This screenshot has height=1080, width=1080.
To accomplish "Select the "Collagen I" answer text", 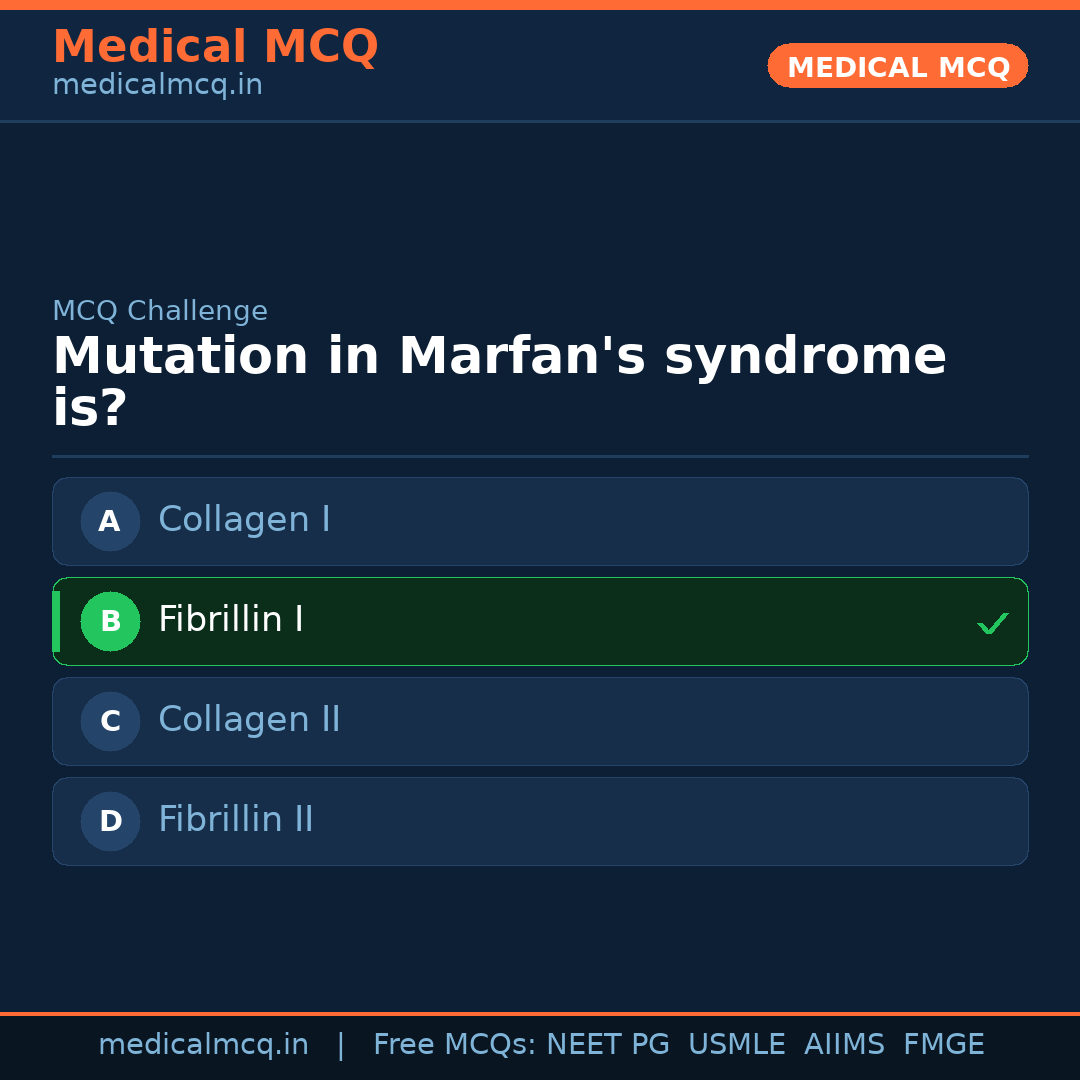I will tap(244, 520).
